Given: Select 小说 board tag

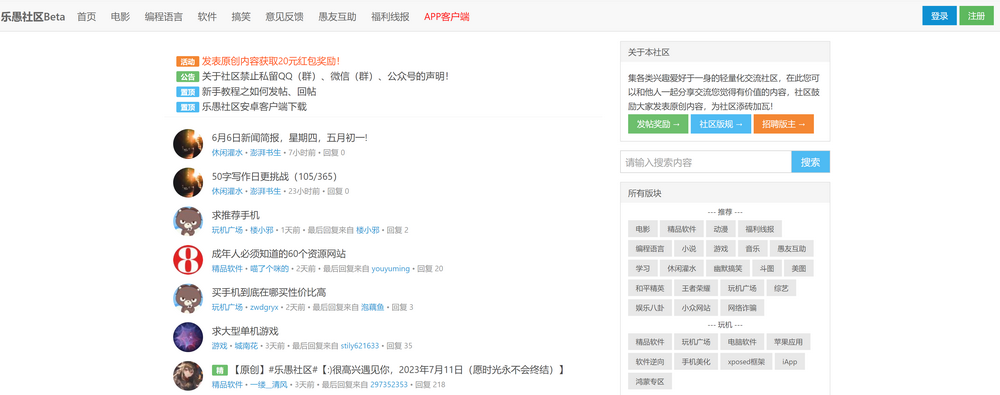Looking at the screenshot, I should [x=688, y=249].
